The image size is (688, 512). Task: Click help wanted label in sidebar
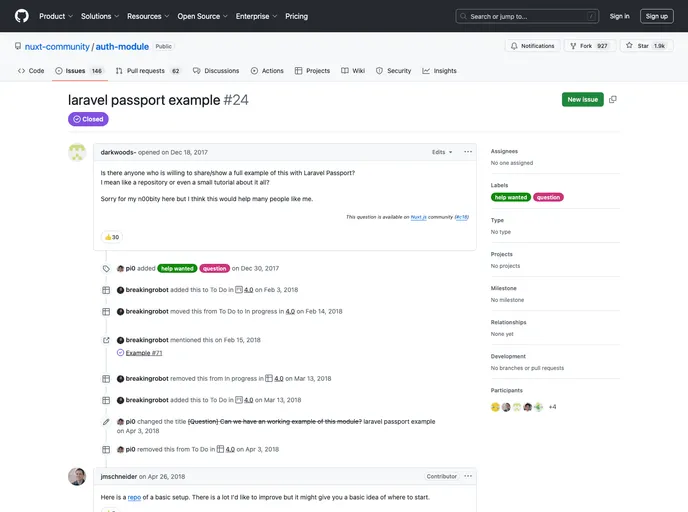(x=511, y=197)
